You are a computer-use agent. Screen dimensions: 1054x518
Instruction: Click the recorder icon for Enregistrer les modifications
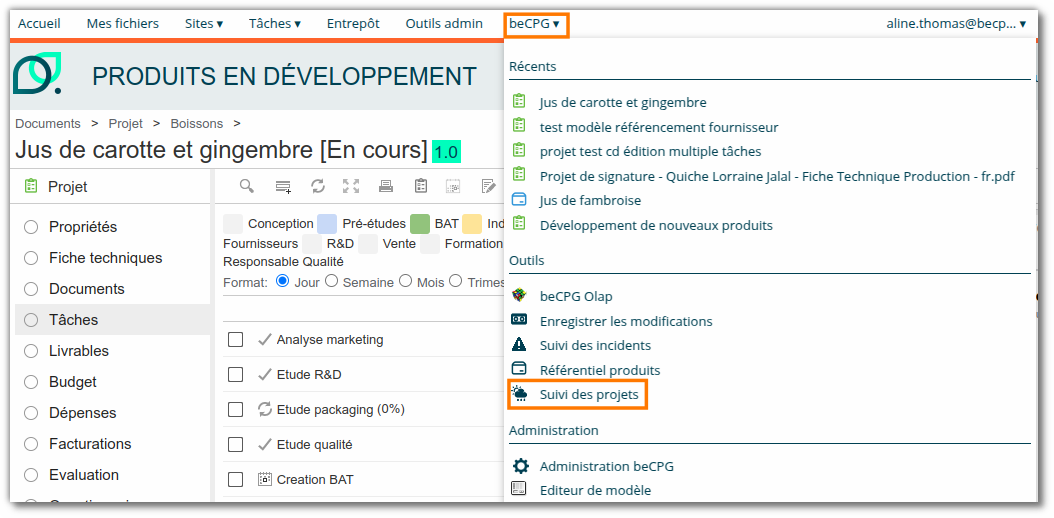coord(519,319)
